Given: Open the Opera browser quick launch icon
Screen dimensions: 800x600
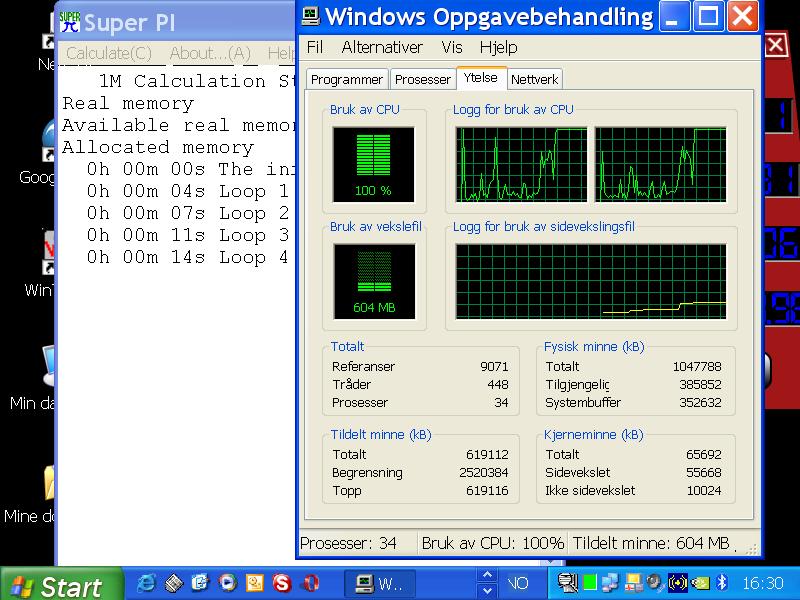Looking at the screenshot, I should (310, 583).
